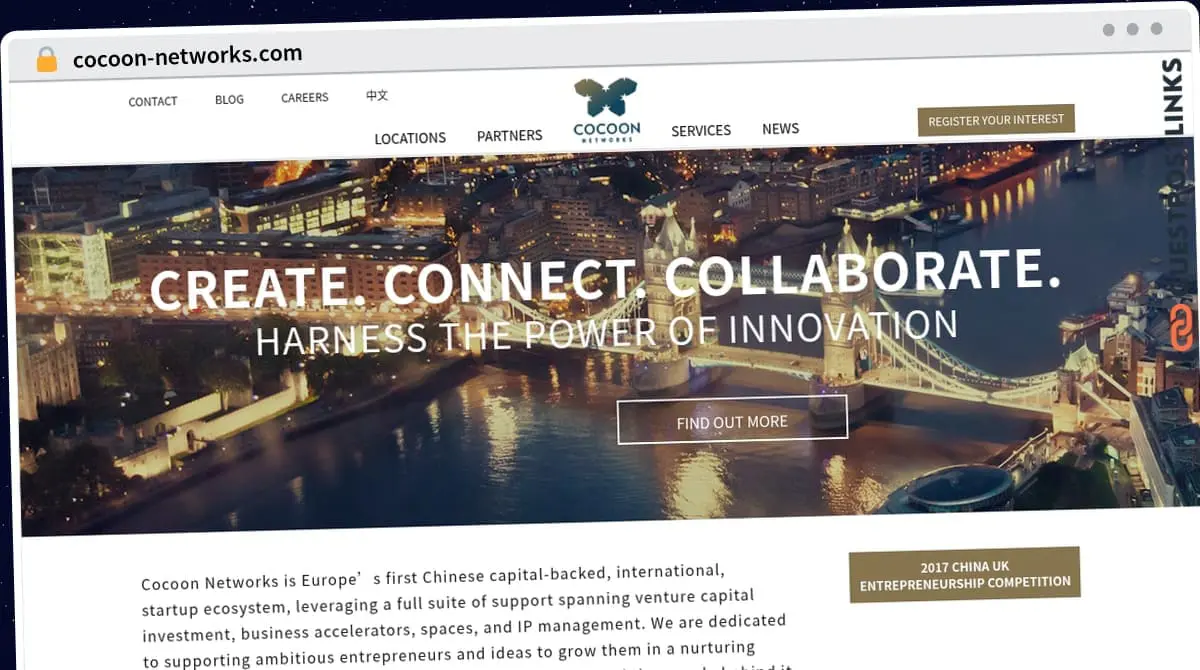Open 2017 China UK Entrepreneurship Competition
Image resolution: width=1200 pixels, height=670 pixels.
(965, 574)
